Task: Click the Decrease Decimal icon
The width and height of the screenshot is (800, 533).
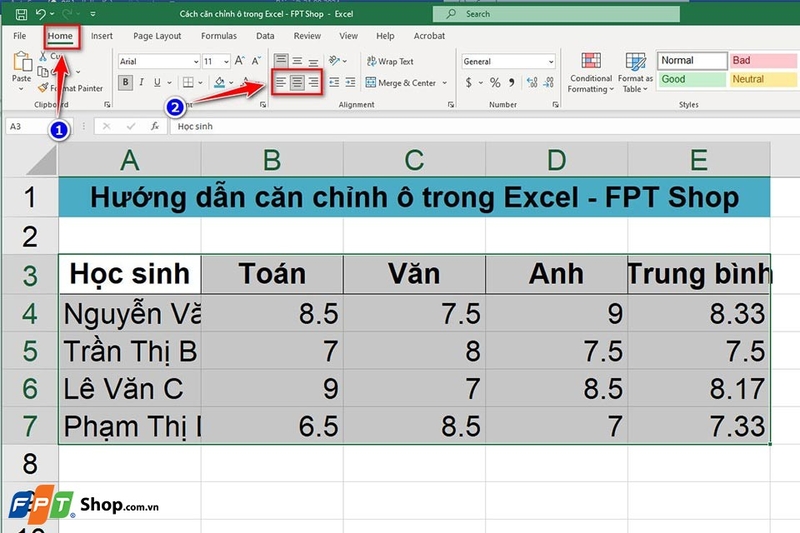Action: [x=548, y=83]
